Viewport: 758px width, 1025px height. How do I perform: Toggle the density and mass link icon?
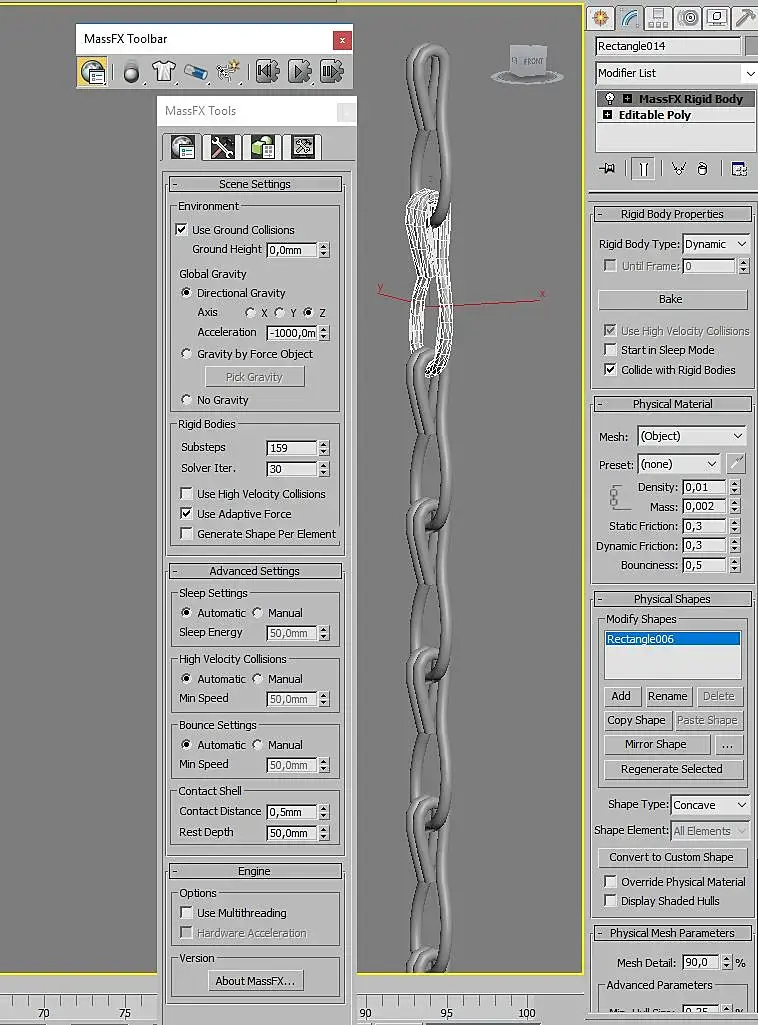tap(615, 497)
